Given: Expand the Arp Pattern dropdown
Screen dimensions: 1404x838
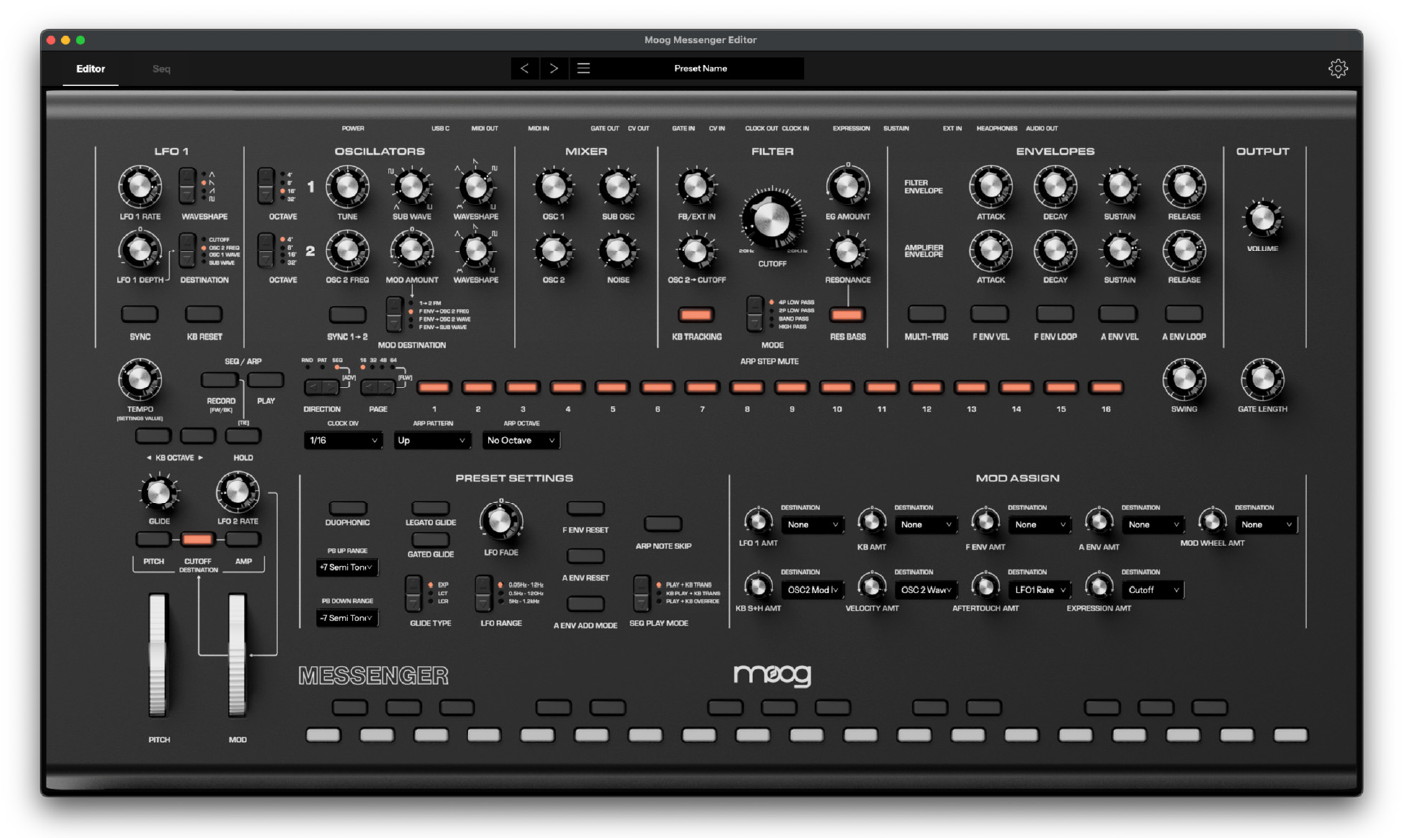Looking at the screenshot, I should click(432, 440).
